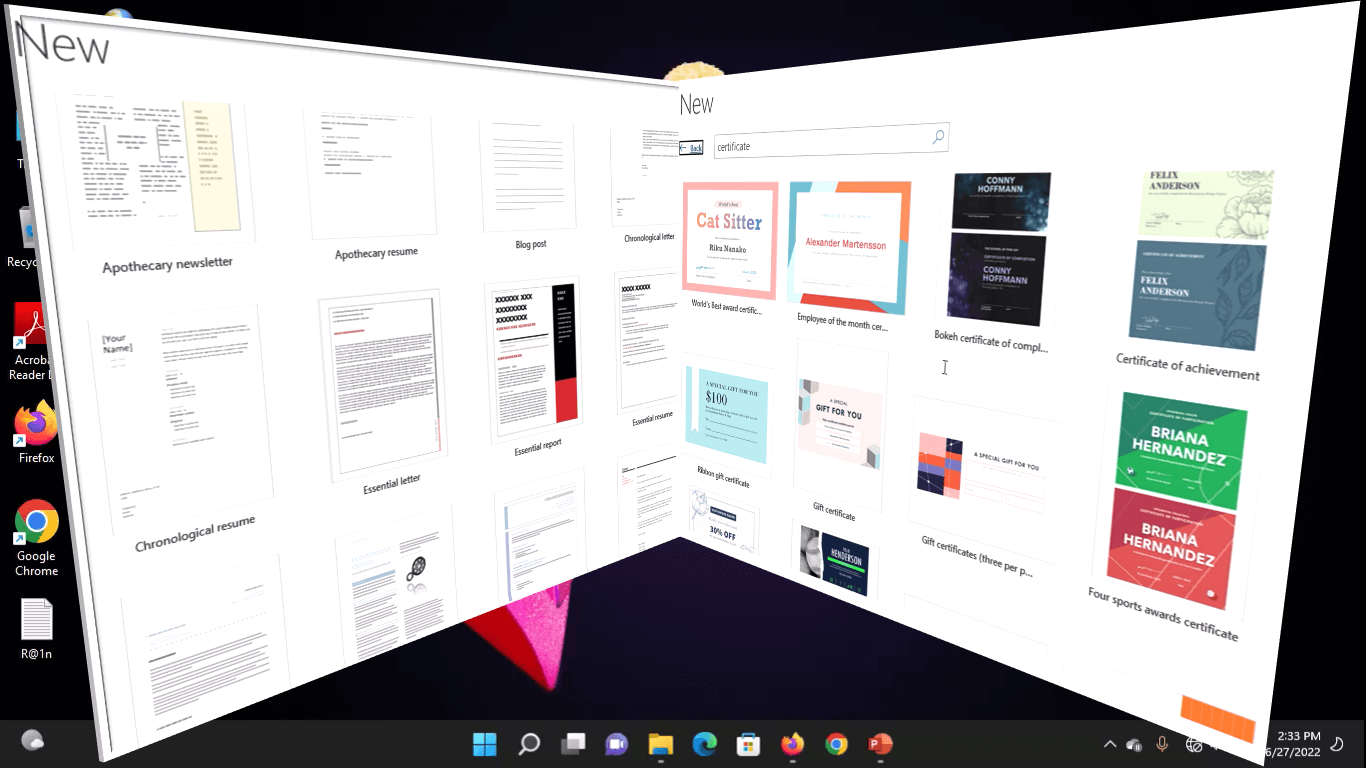Viewport: 1366px width, 768px height.
Task: Switch to Firefox on the taskbar
Action: pos(792,744)
